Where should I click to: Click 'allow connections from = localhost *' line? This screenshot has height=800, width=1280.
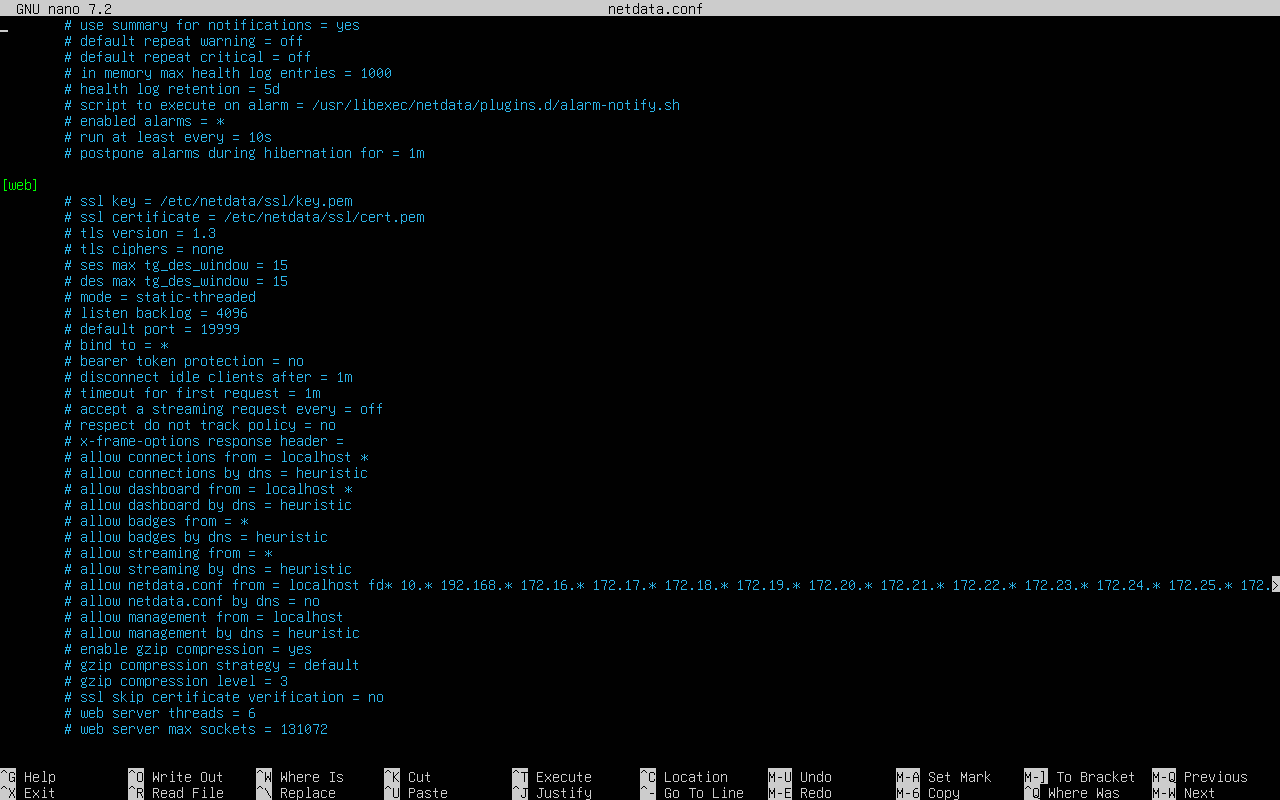pos(216,457)
